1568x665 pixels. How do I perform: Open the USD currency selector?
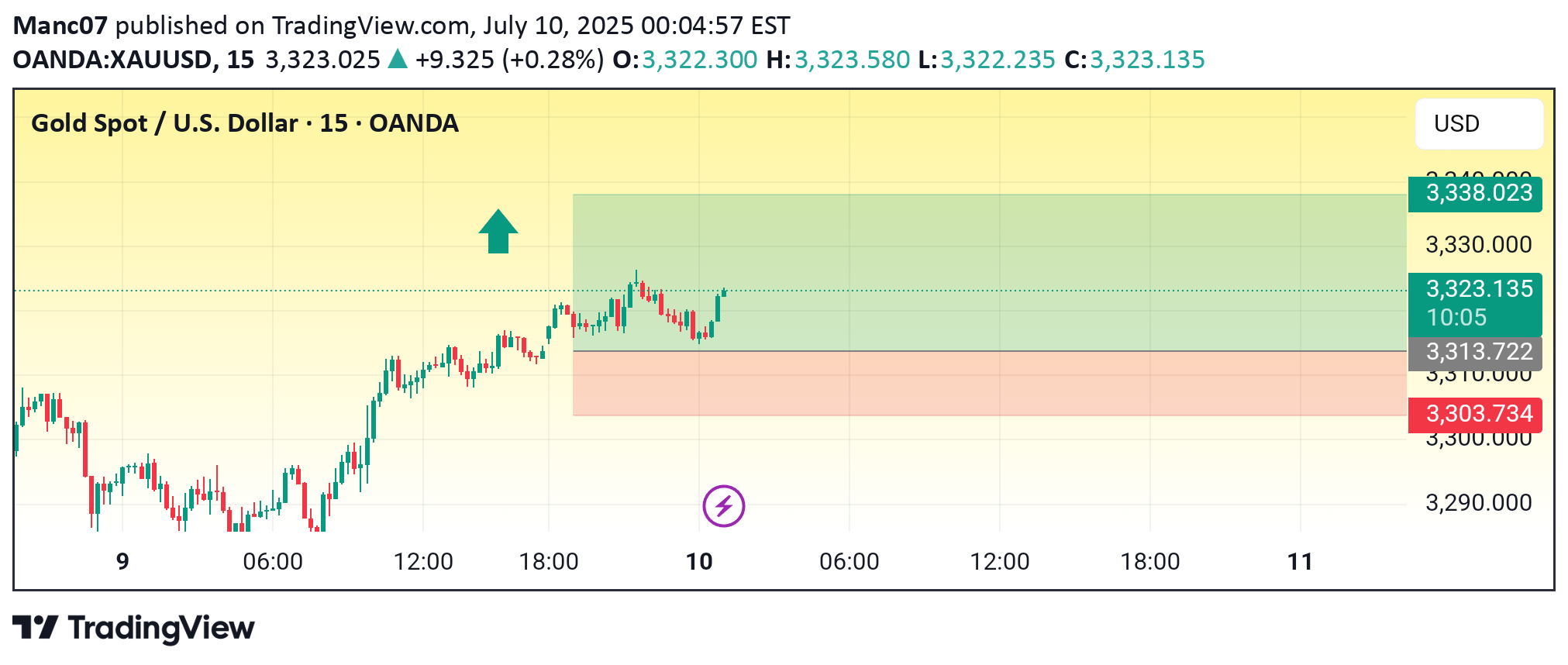(1478, 124)
